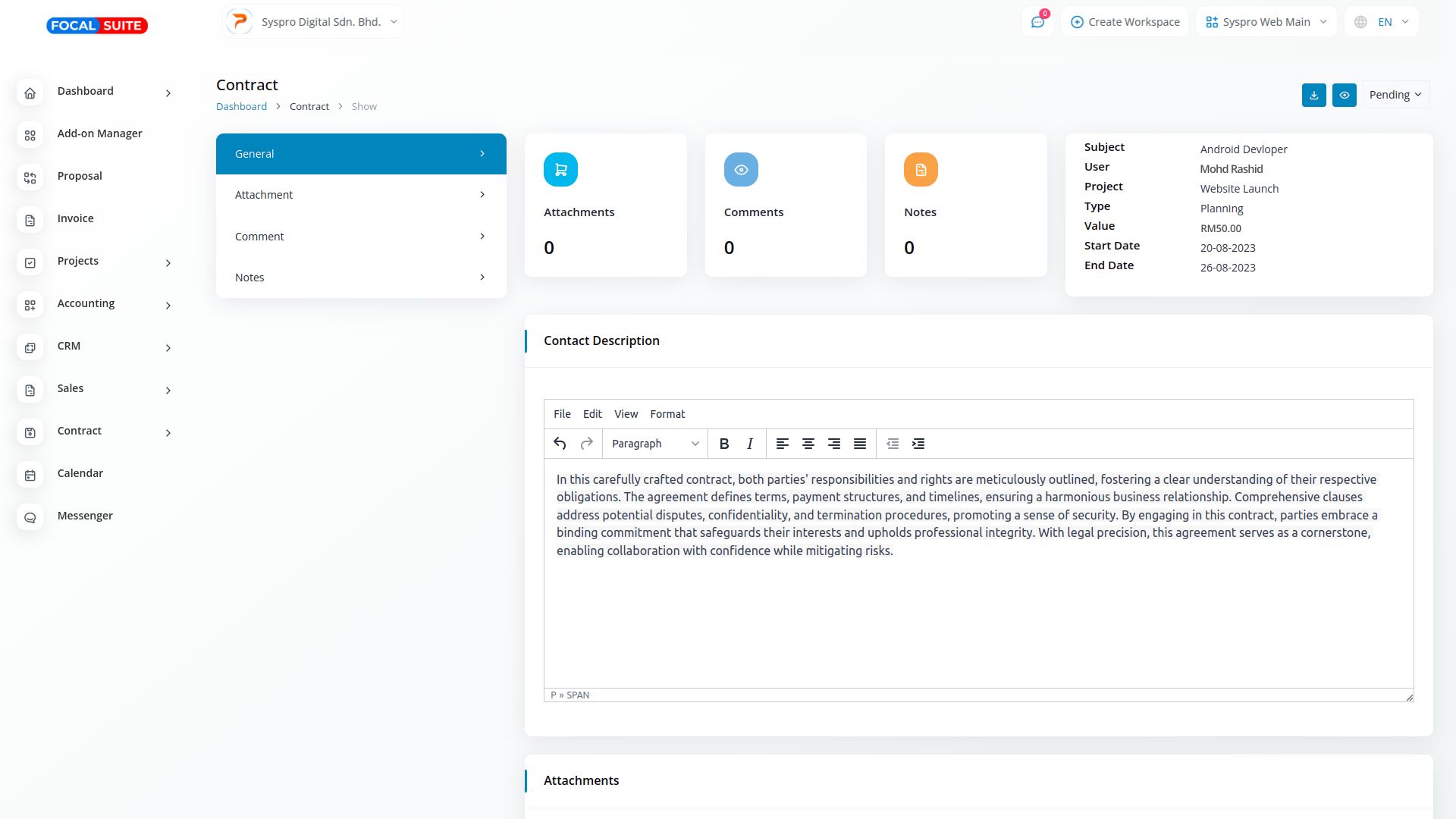The width and height of the screenshot is (1456, 819).
Task: Open the Format menu in editor
Action: (x=667, y=414)
